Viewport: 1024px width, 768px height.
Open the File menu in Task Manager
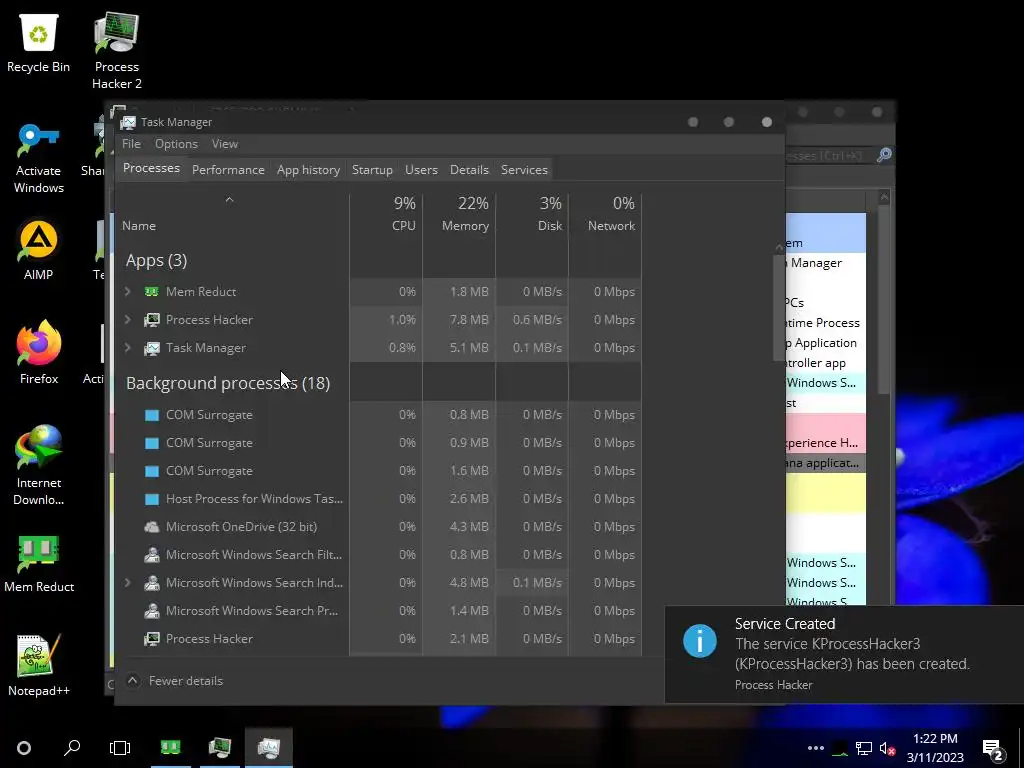pos(131,144)
